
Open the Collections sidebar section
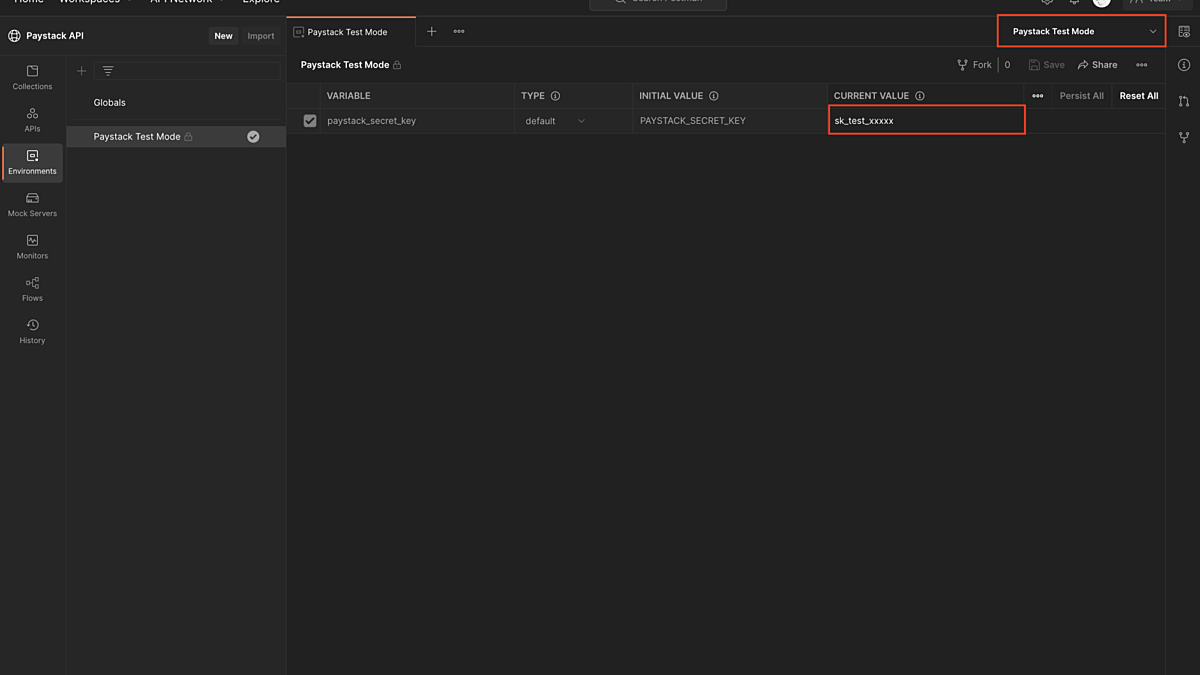pyautogui.click(x=32, y=78)
